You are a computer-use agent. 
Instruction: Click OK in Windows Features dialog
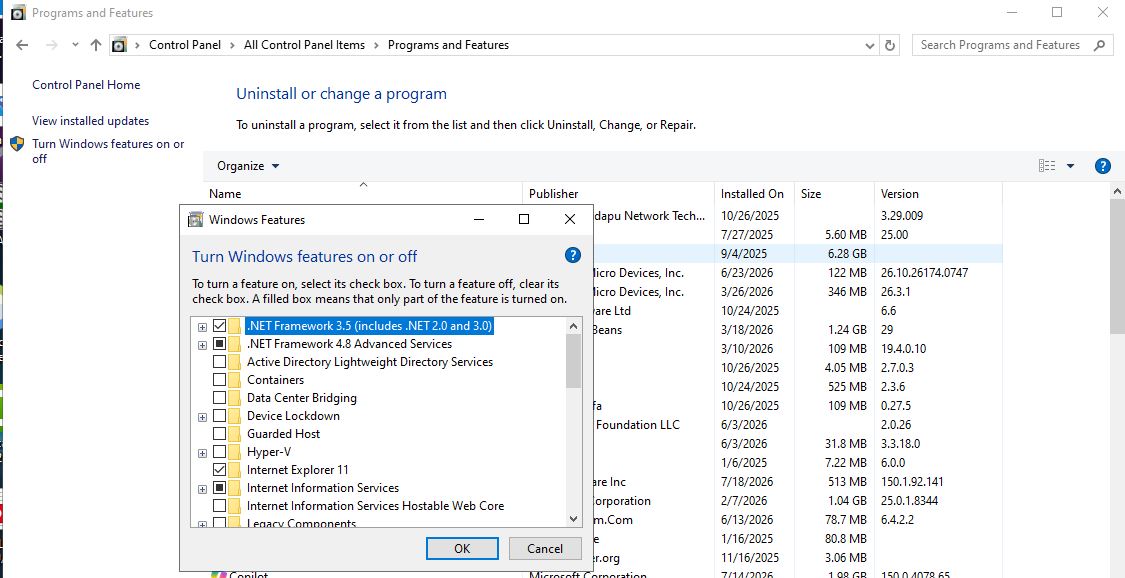point(462,549)
